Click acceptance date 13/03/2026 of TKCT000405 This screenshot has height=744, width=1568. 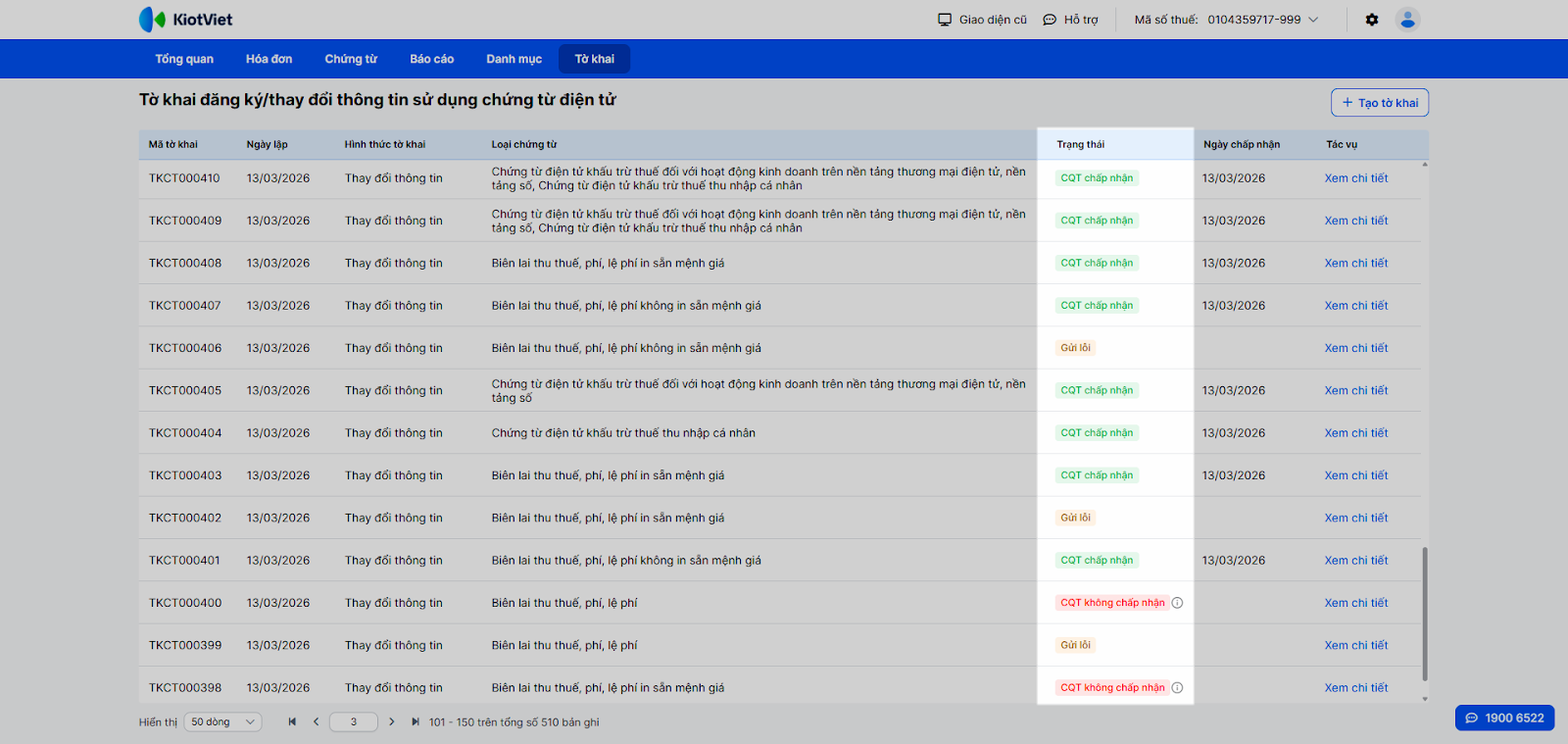click(x=1234, y=390)
